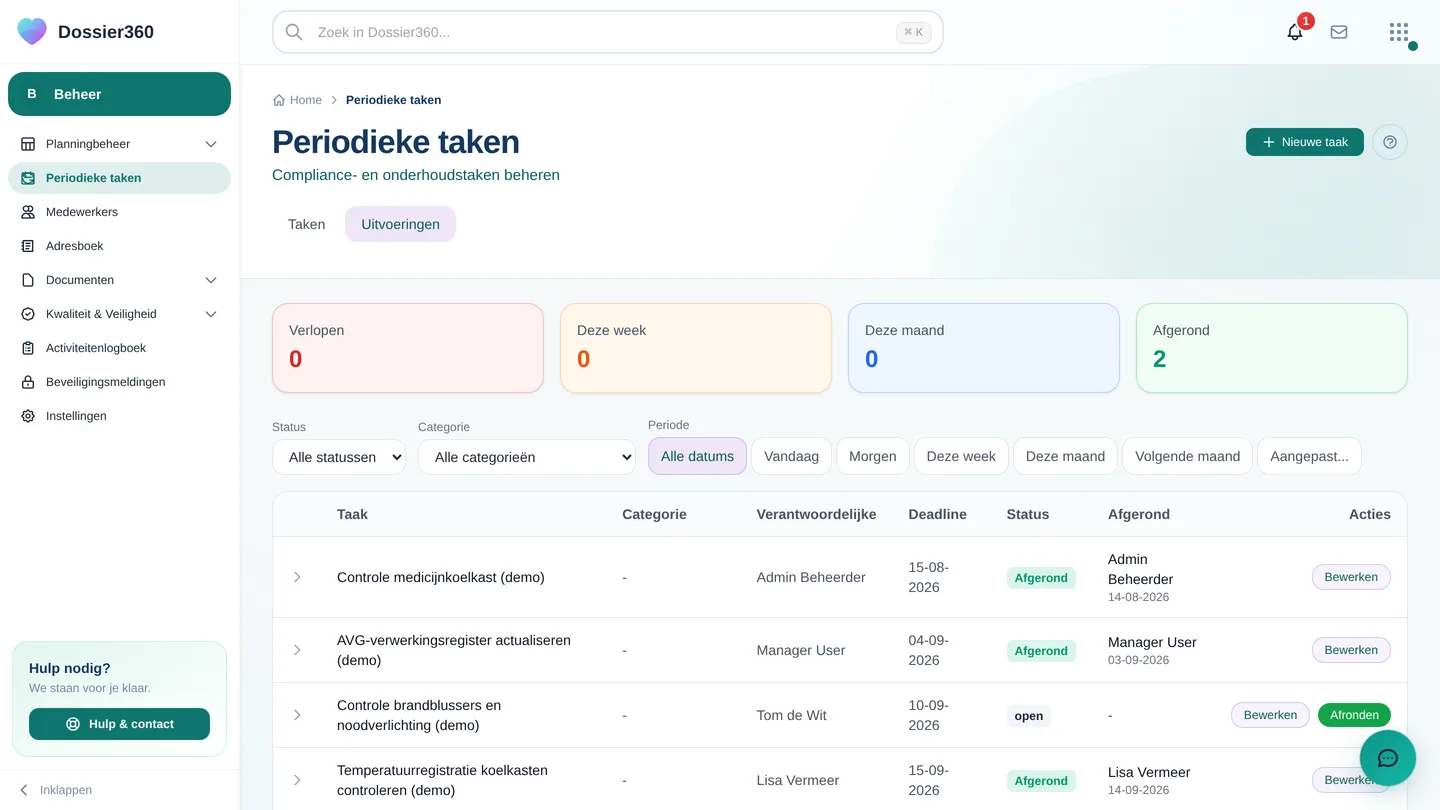The height and width of the screenshot is (810, 1440).
Task: Click the Nieuwe taak button
Action: 1304,142
